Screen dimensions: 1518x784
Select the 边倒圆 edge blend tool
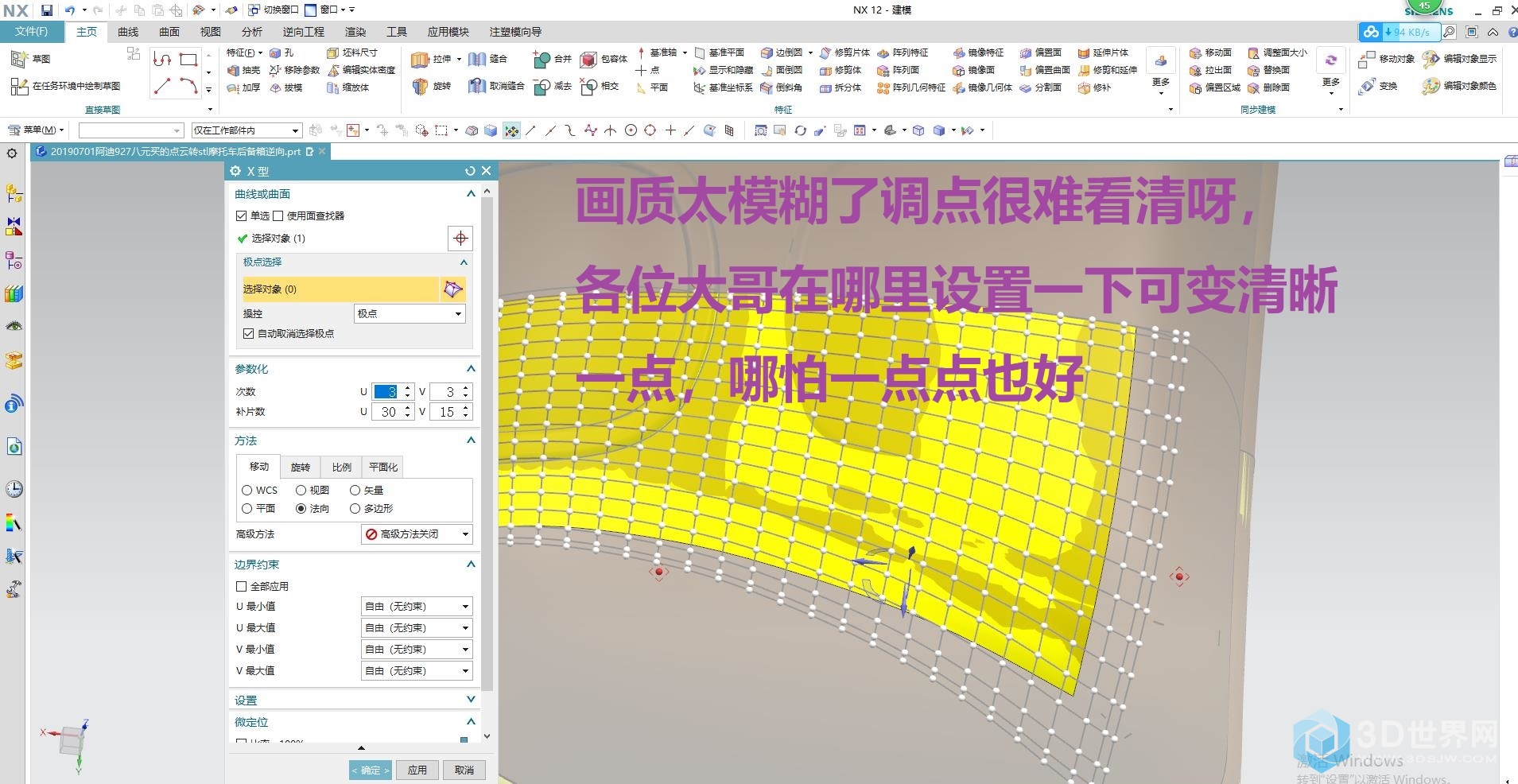click(782, 52)
